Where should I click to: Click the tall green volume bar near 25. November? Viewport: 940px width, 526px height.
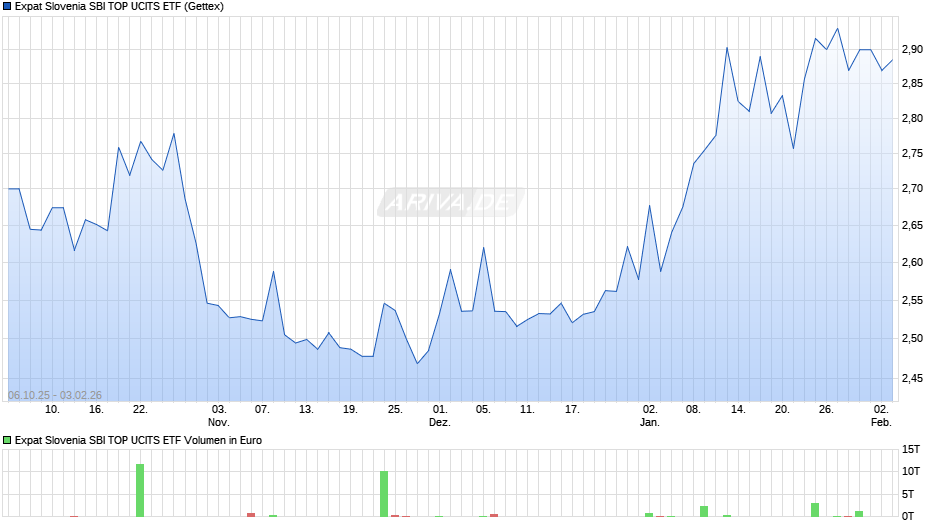384,494
